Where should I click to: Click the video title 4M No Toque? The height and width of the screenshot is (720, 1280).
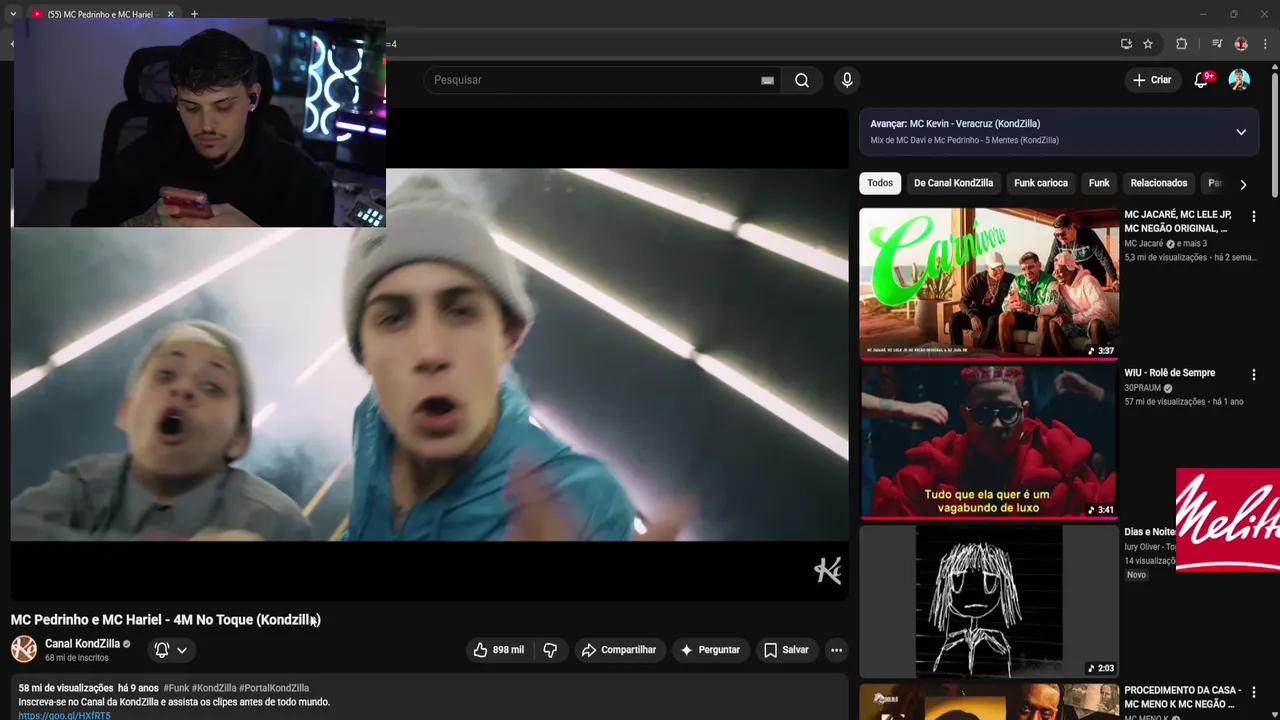(x=166, y=620)
